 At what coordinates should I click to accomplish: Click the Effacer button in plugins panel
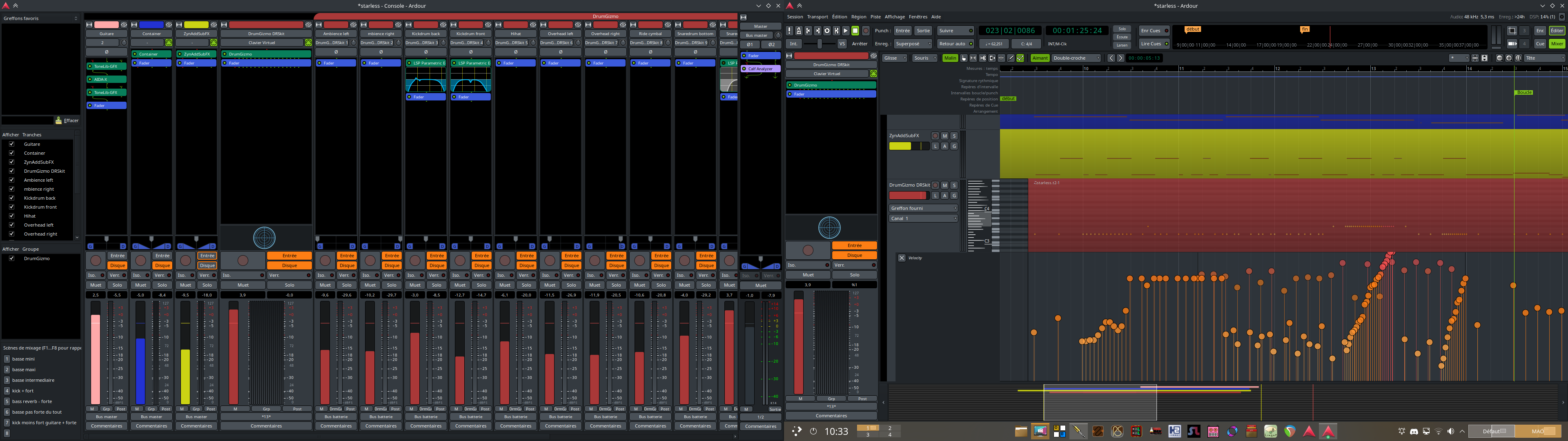(67, 120)
